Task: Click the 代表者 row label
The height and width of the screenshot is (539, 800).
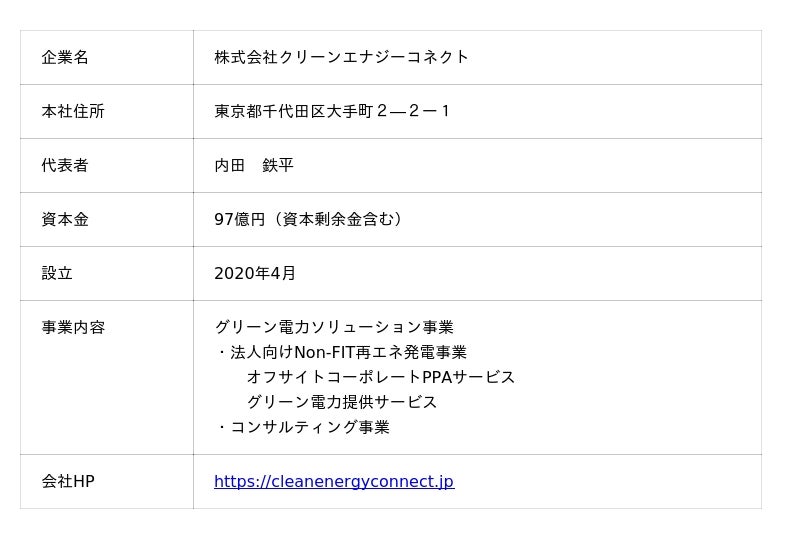Action: (65, 166)
